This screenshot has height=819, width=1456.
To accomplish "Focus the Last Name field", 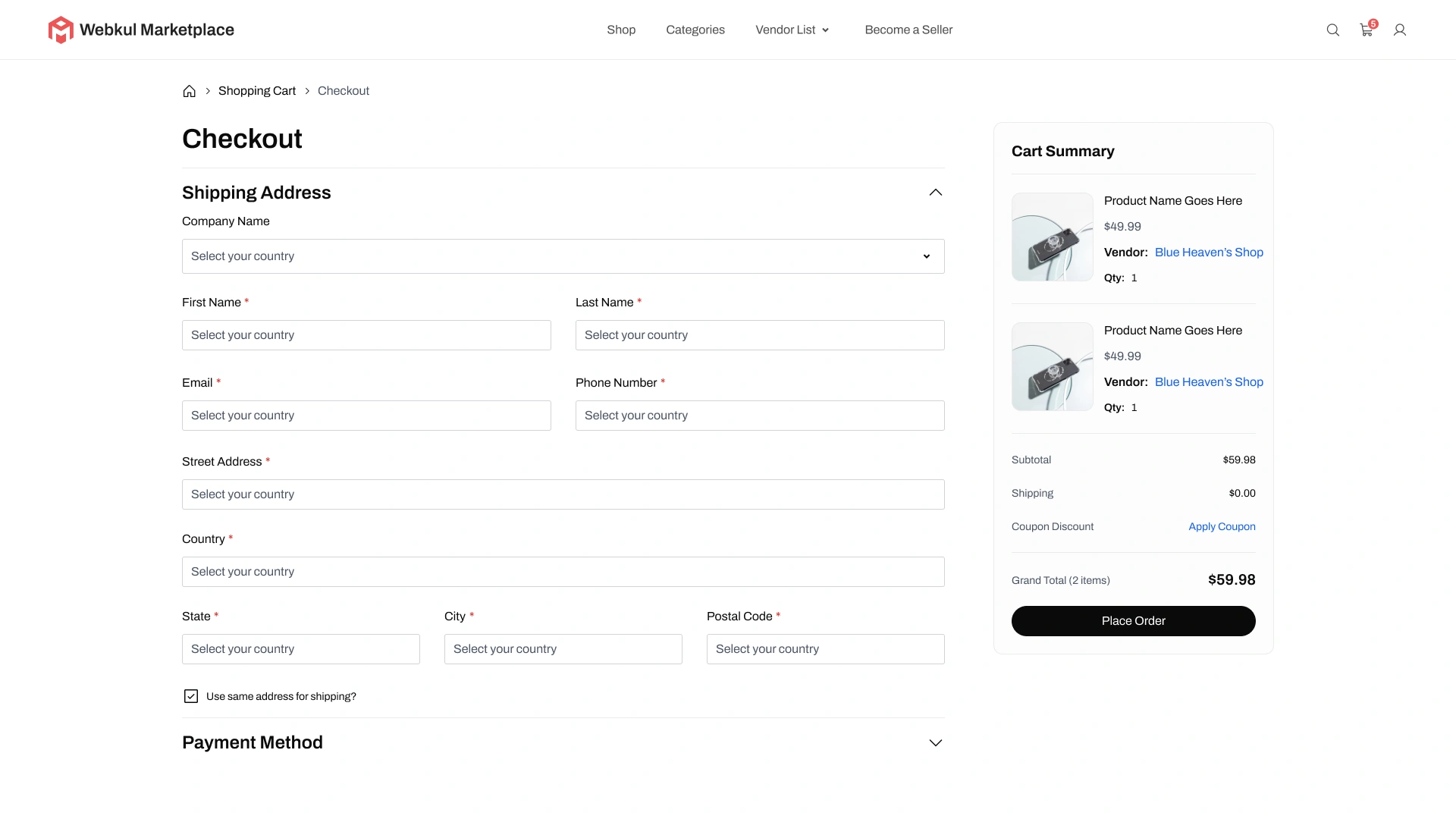I will 760,335.
